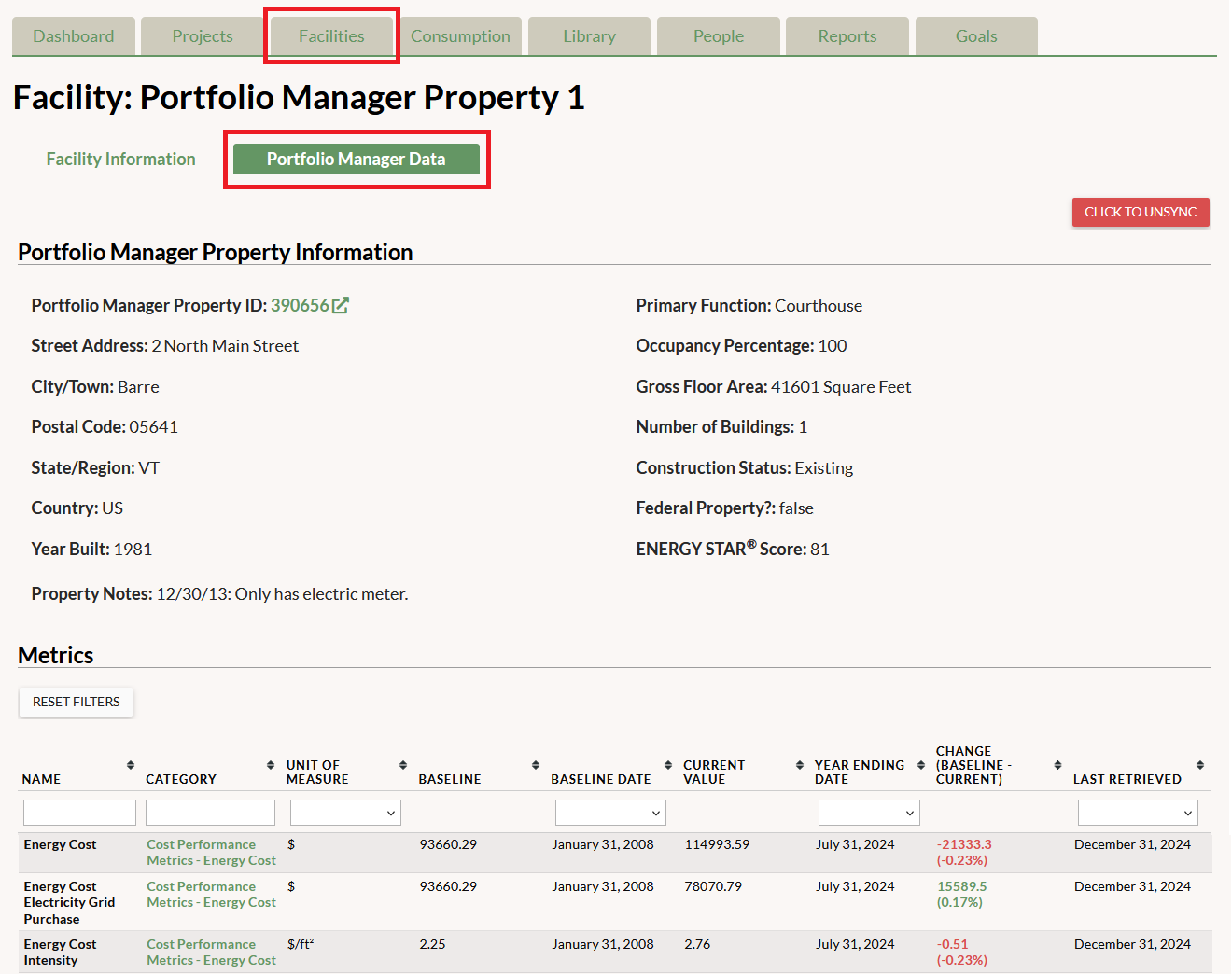Go to the Reports tab

point(847,36)
